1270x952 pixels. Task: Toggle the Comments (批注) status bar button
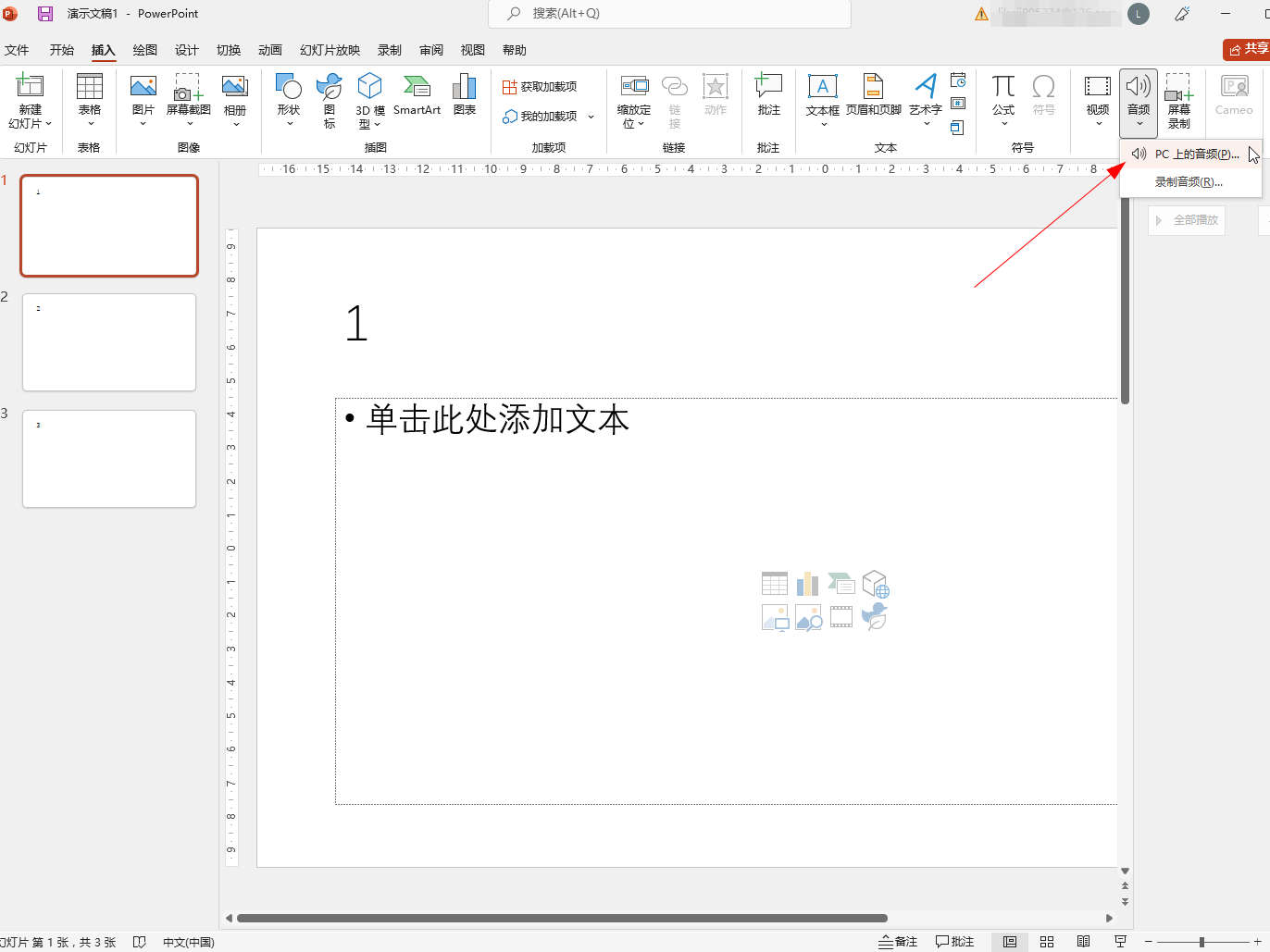point(954,942)
